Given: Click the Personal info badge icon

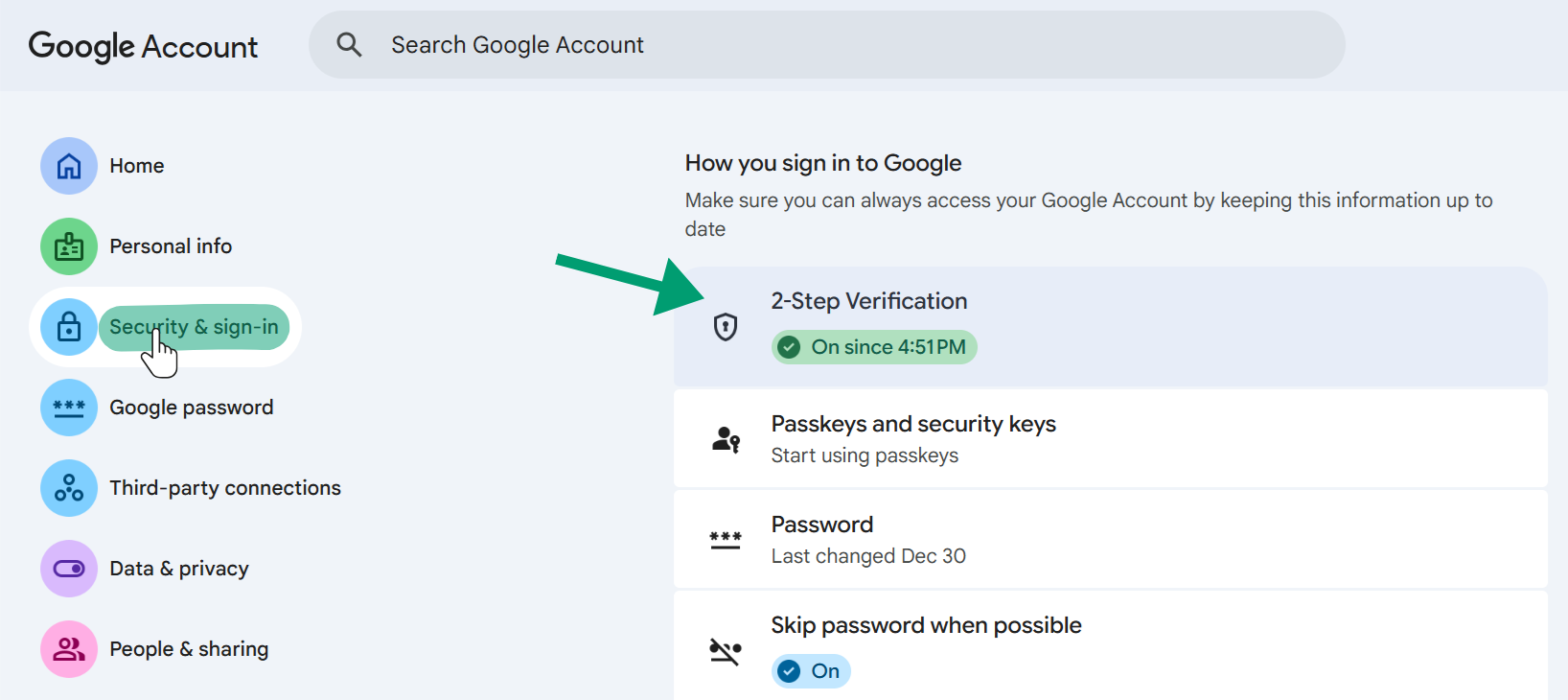Looking at the screenshot, I should pos(69,246).
